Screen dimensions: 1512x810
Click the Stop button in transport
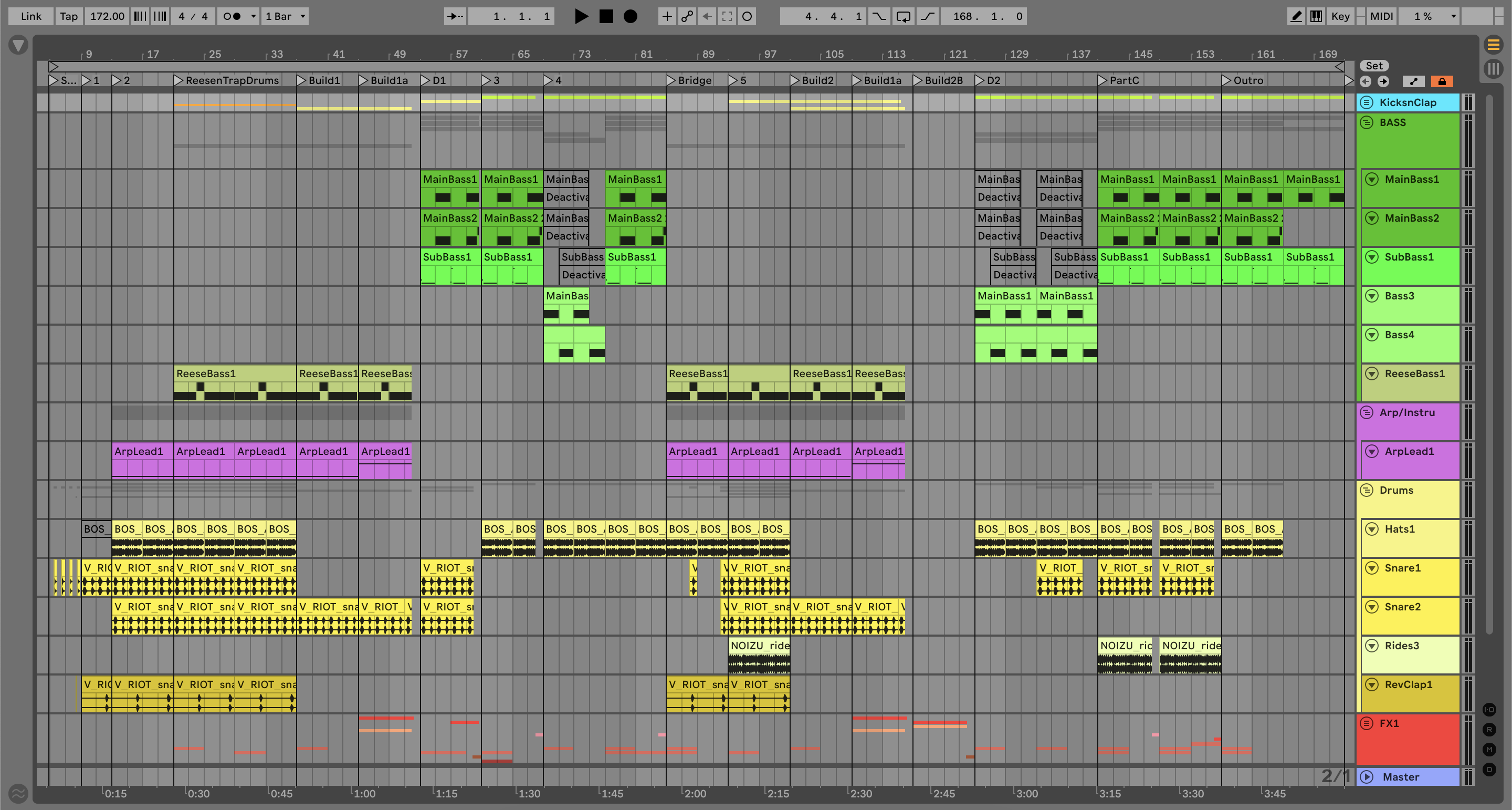[x=606, y=16]
